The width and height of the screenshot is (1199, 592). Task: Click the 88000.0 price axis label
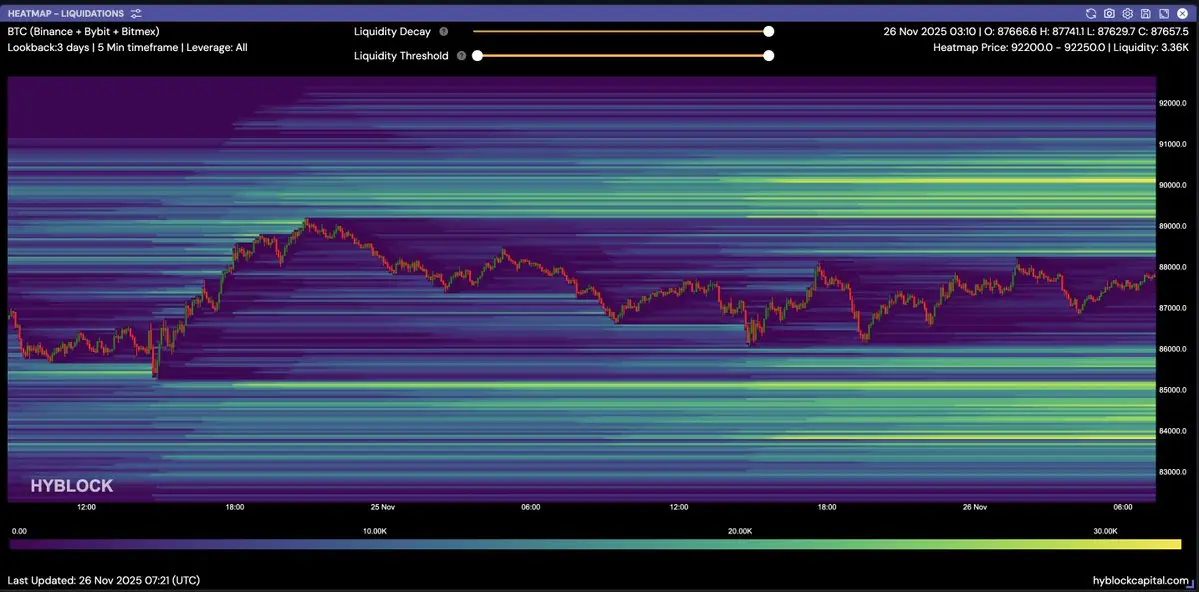click(1172, 267)
